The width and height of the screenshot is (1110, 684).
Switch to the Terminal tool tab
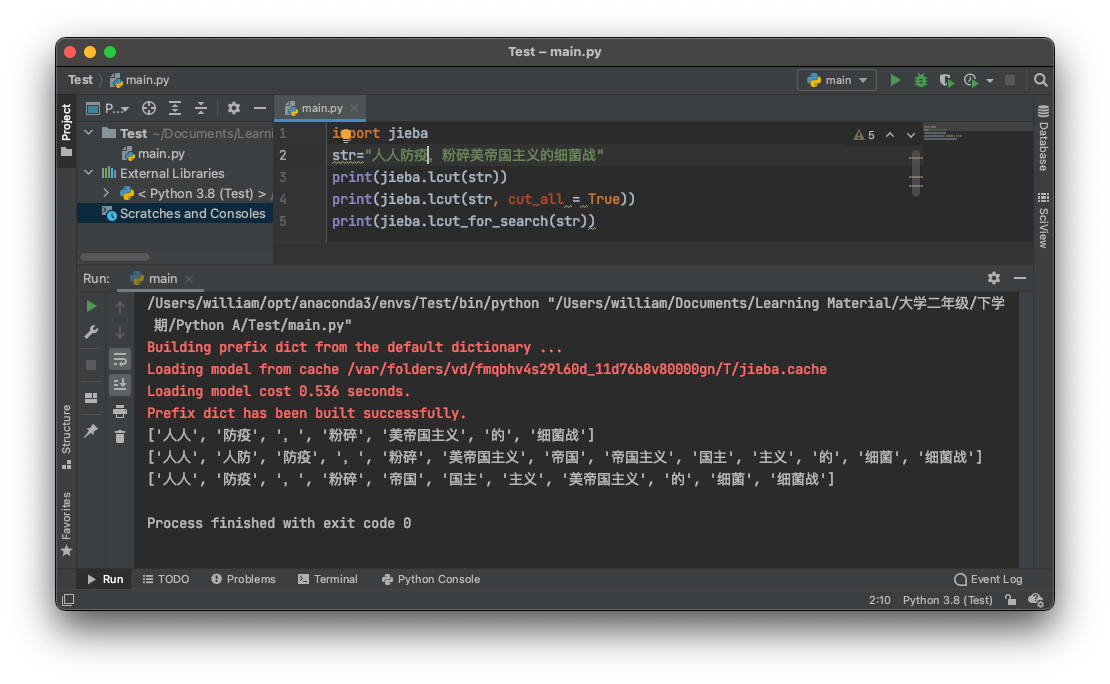327,579
